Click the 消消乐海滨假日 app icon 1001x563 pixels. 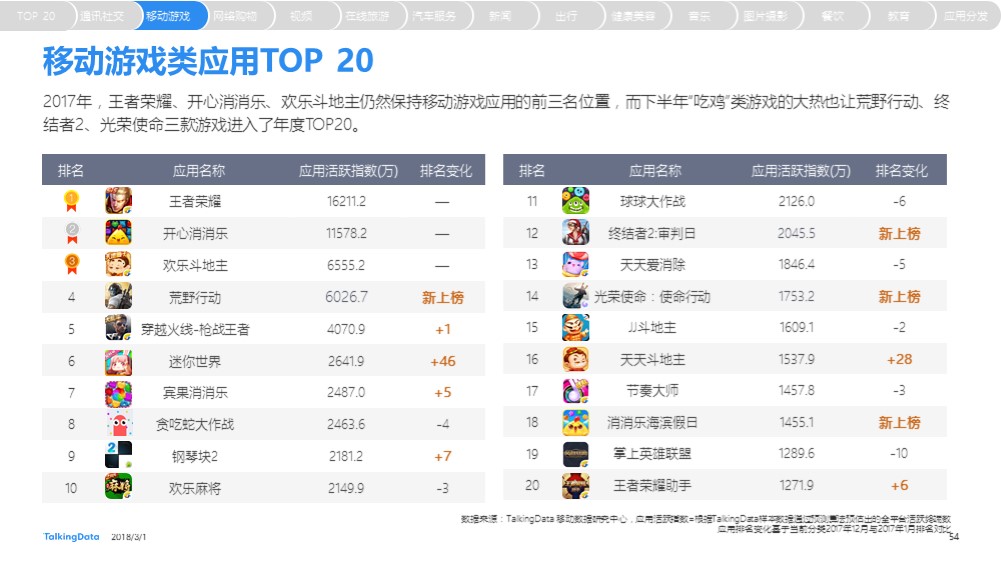pyautogui.click(x=575, y=423)
